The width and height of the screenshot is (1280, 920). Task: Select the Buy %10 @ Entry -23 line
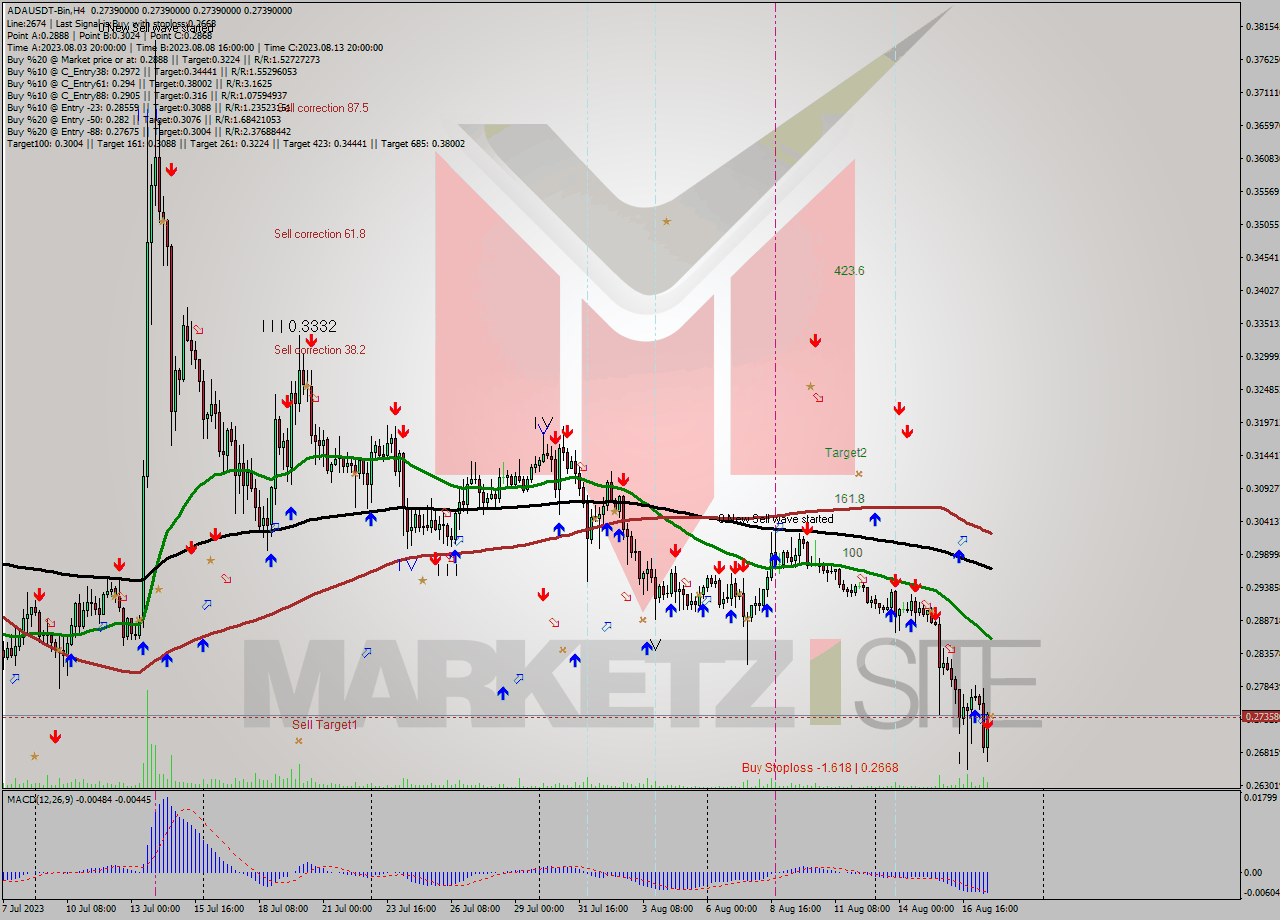149,108
